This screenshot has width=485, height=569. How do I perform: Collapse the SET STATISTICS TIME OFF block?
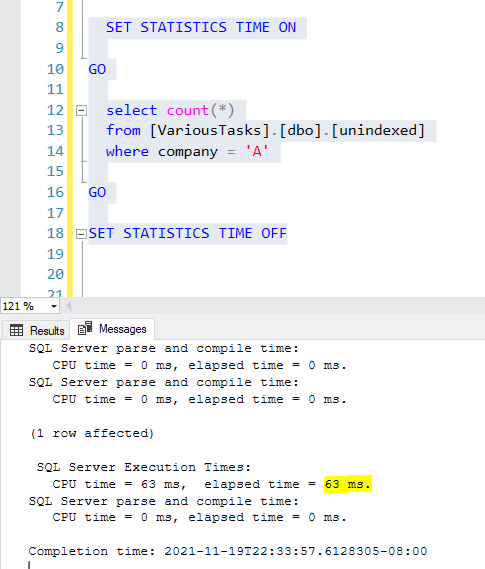(x=81, y=234)
